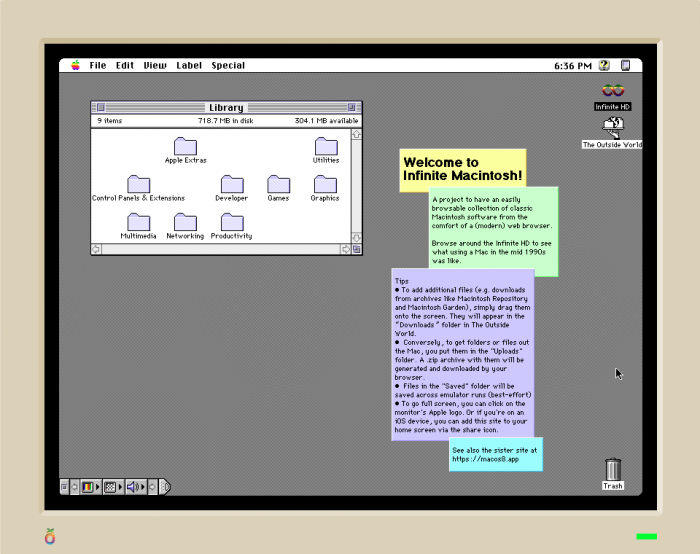The height and width of the screenshot is (554, 700).
Task: Click the purple Tips sticky note
Action: click(x=462, y=355)
